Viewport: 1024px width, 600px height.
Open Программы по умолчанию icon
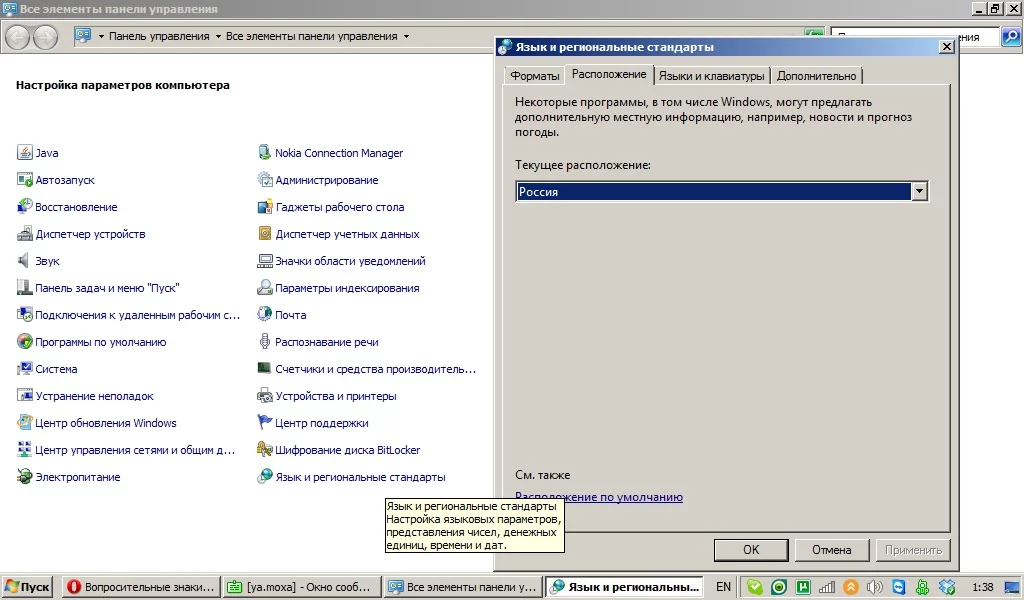[x=25, y=341]
